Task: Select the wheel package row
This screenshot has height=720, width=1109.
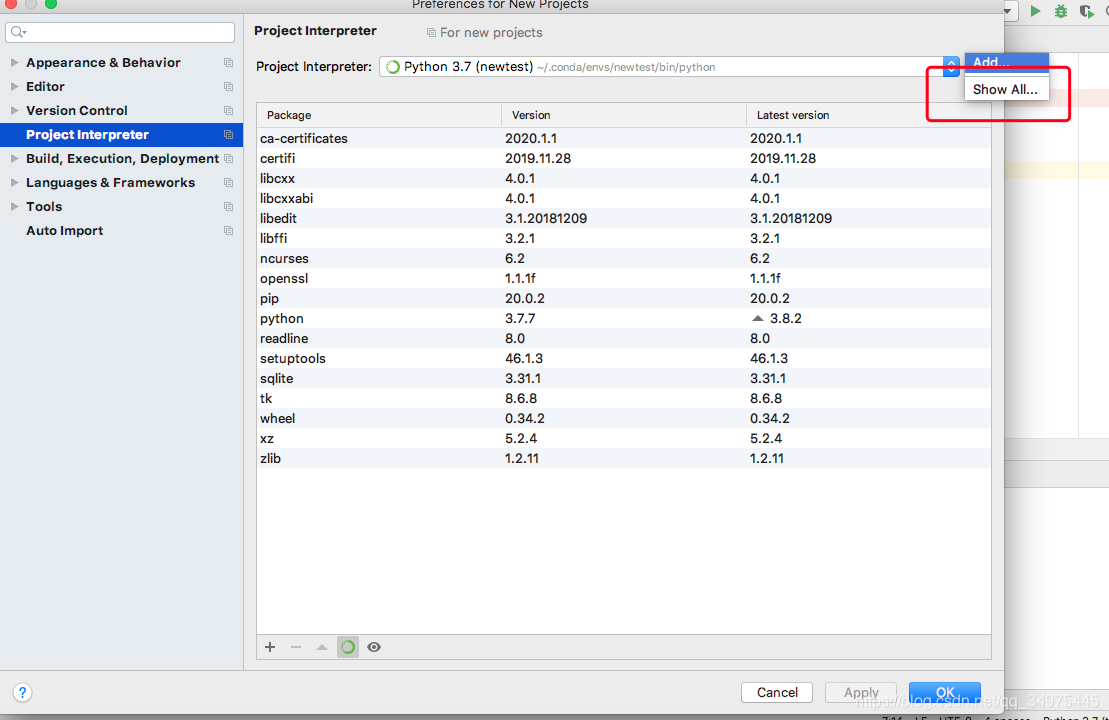Action: click(624, 418)
